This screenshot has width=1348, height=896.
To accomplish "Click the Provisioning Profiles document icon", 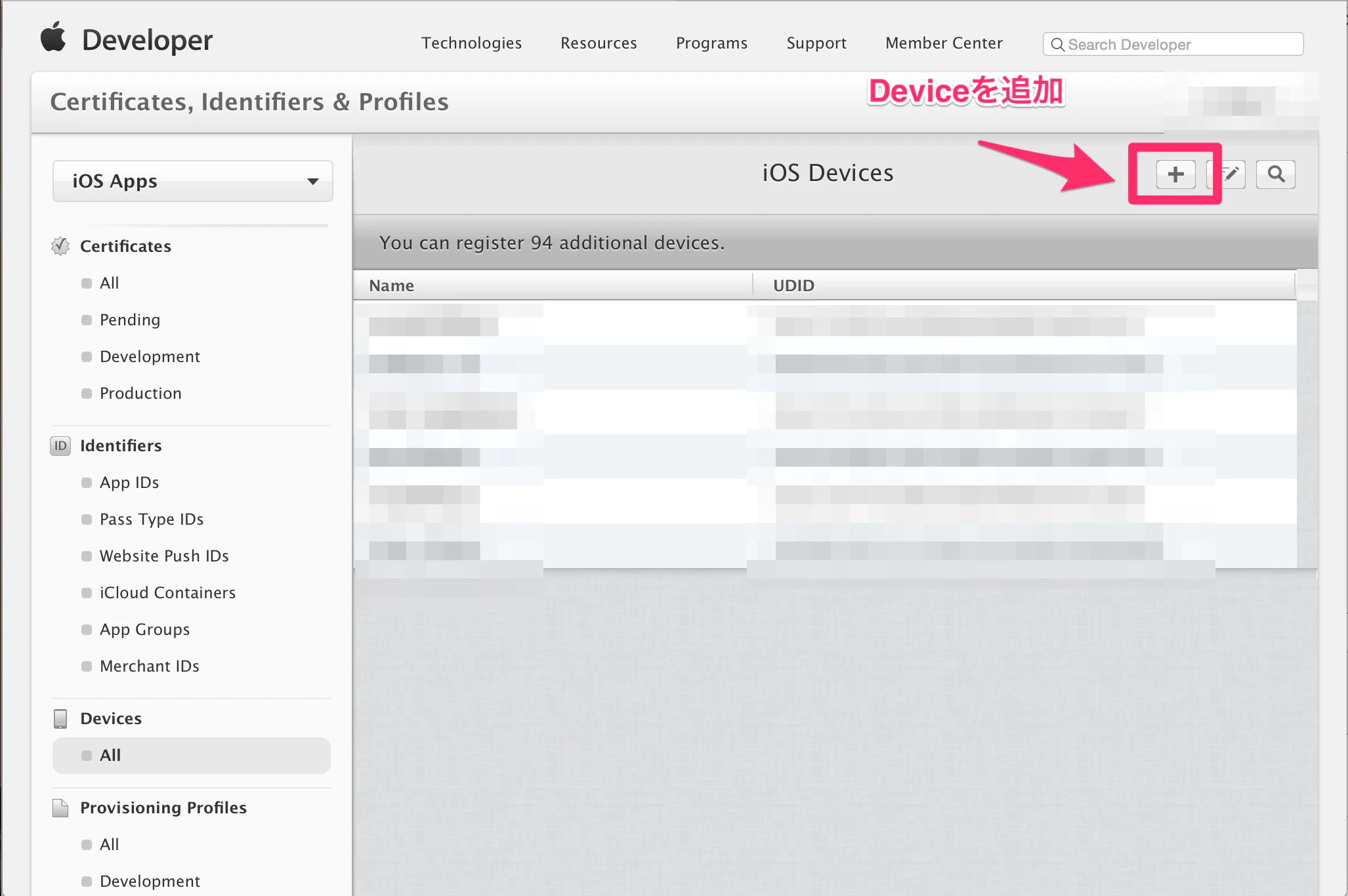I will 60,808.
